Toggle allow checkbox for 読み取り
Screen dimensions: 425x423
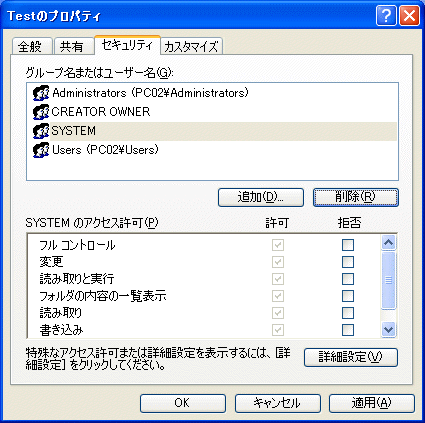click(x=278, y=313)
